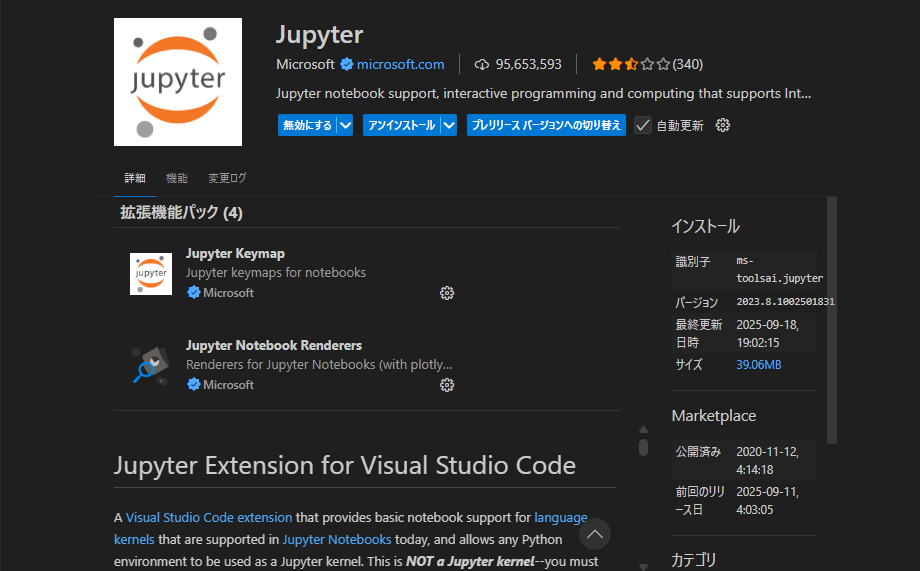The image size is (920, 571).
Task: Click the Jupyter Notebook Renderers gear icon
Action: [447, 385]
